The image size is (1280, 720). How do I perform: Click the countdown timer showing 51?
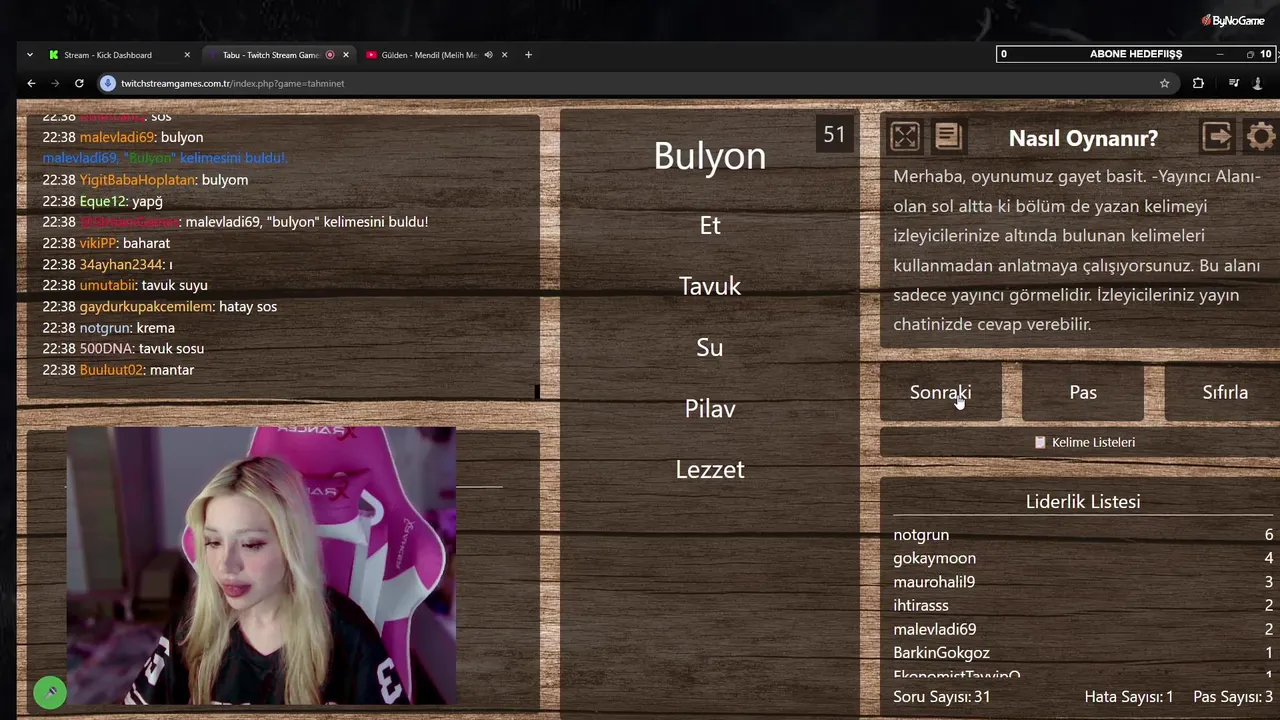point(834,134)
